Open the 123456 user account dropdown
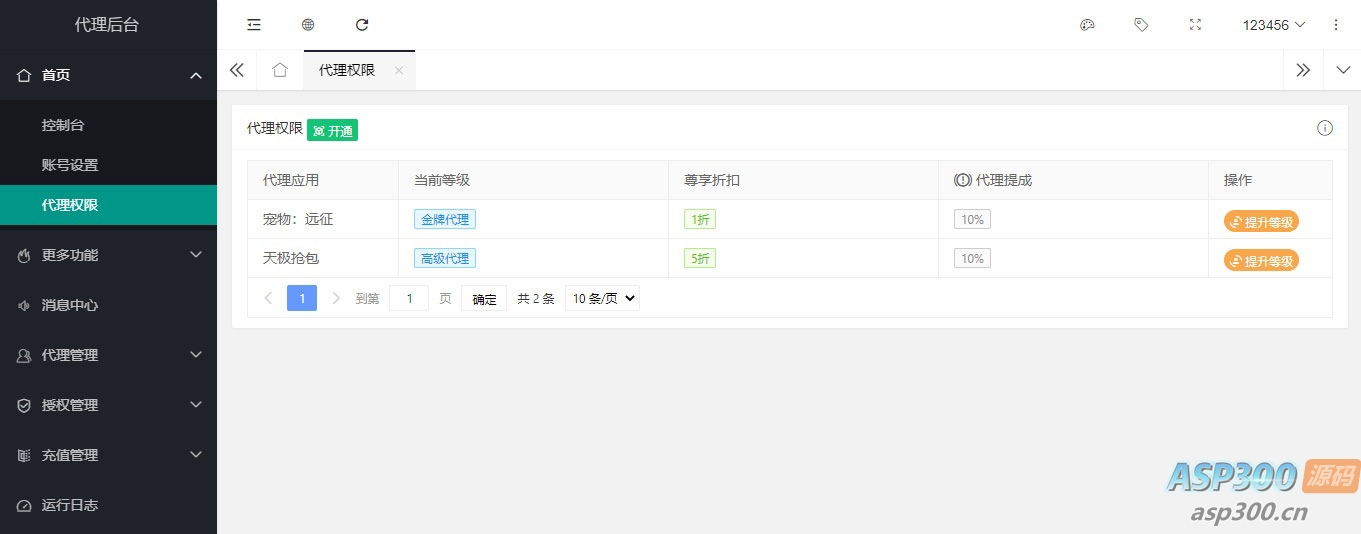 pyautogui.click(x=1274, y=25)
